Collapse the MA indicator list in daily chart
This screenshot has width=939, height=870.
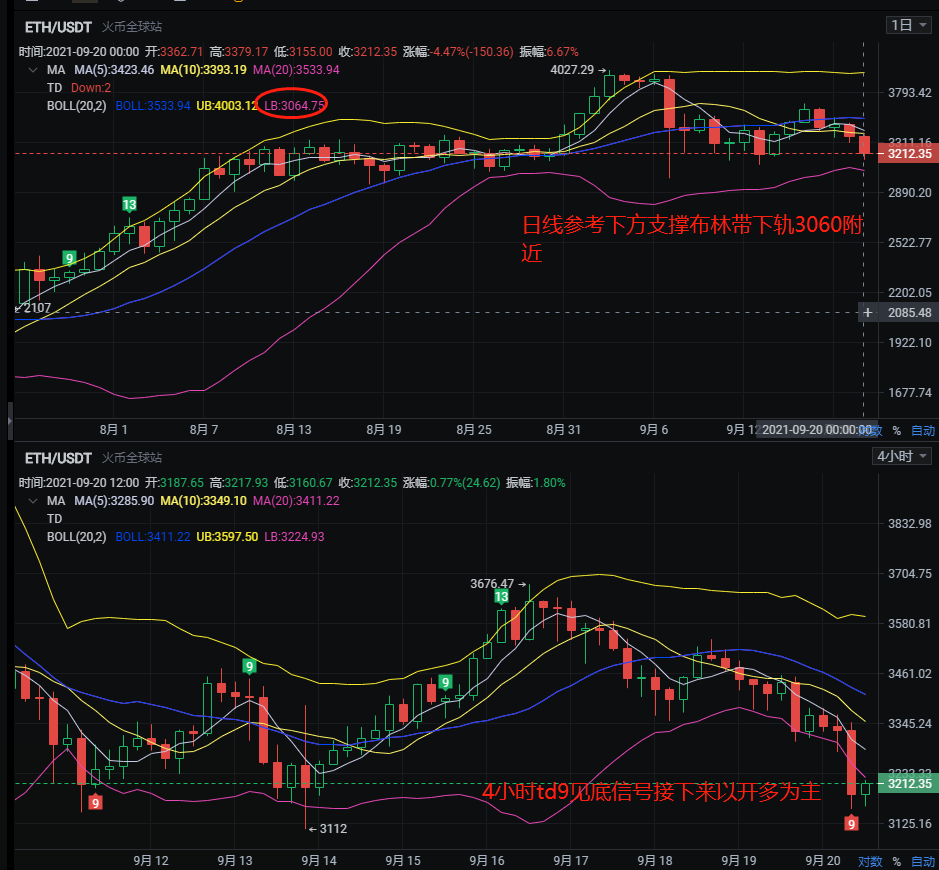coord(33,70)
